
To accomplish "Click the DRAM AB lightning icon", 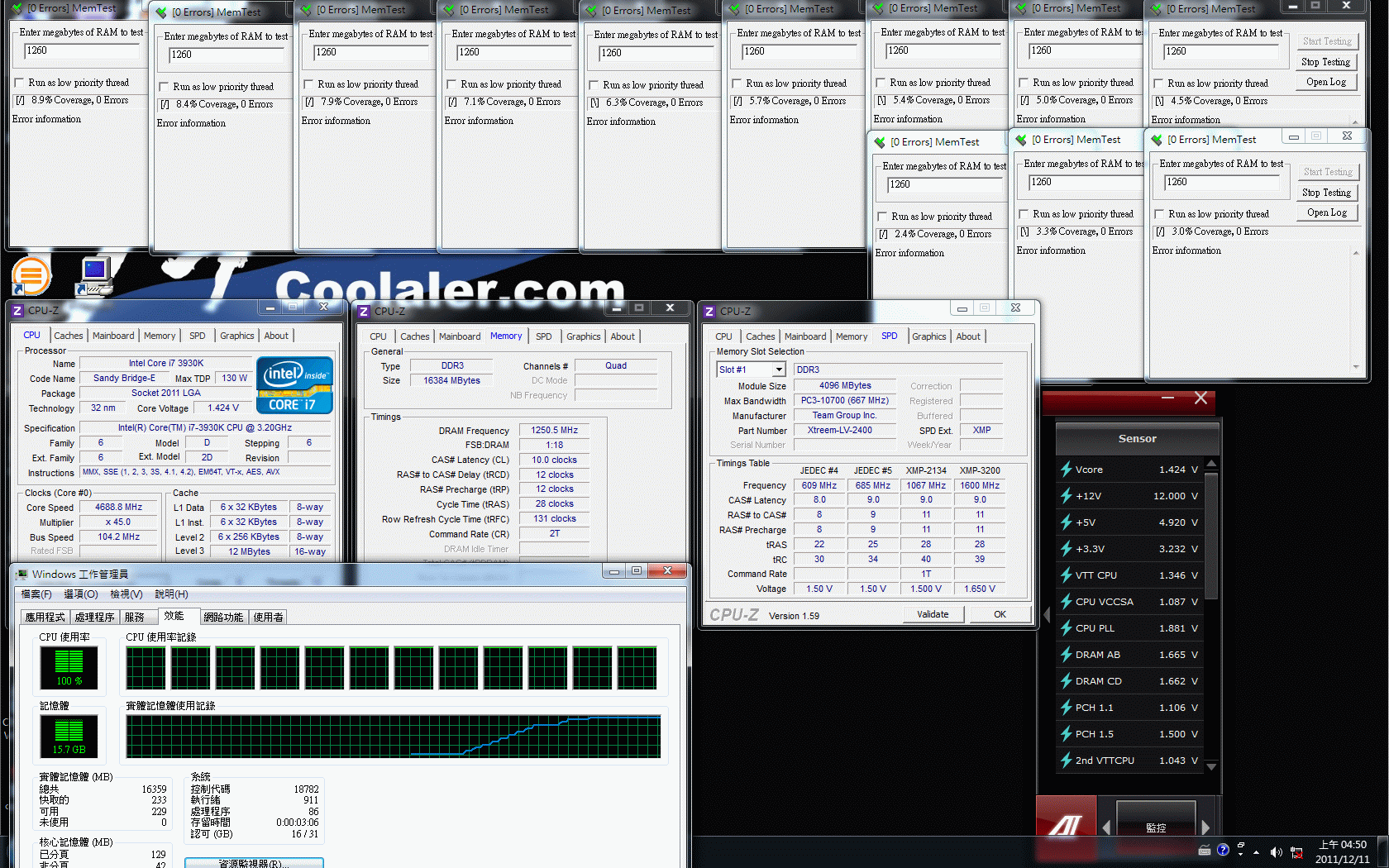I will [x=1067, y=655].
